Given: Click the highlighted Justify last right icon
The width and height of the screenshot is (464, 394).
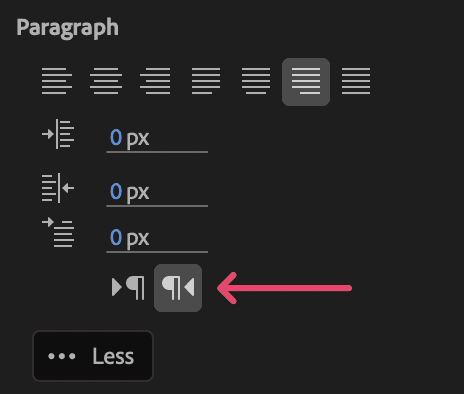Looking at the screenshot, I should pyautogui.click(x=306, y=82).
